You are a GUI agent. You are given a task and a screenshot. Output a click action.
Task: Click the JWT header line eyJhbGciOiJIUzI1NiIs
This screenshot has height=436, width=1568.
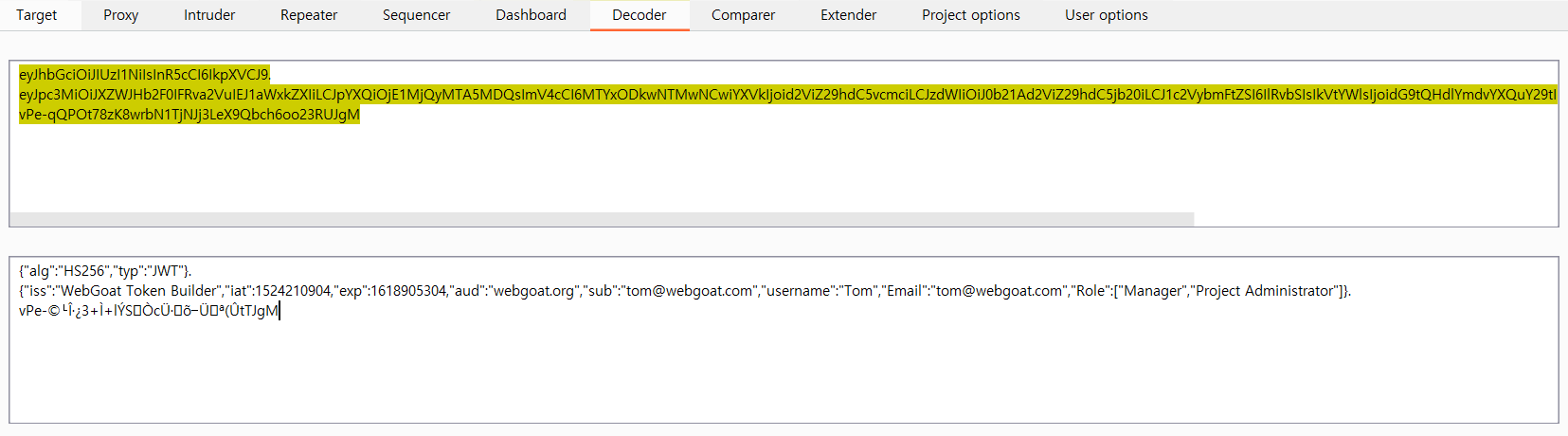[x=145, y=74]
